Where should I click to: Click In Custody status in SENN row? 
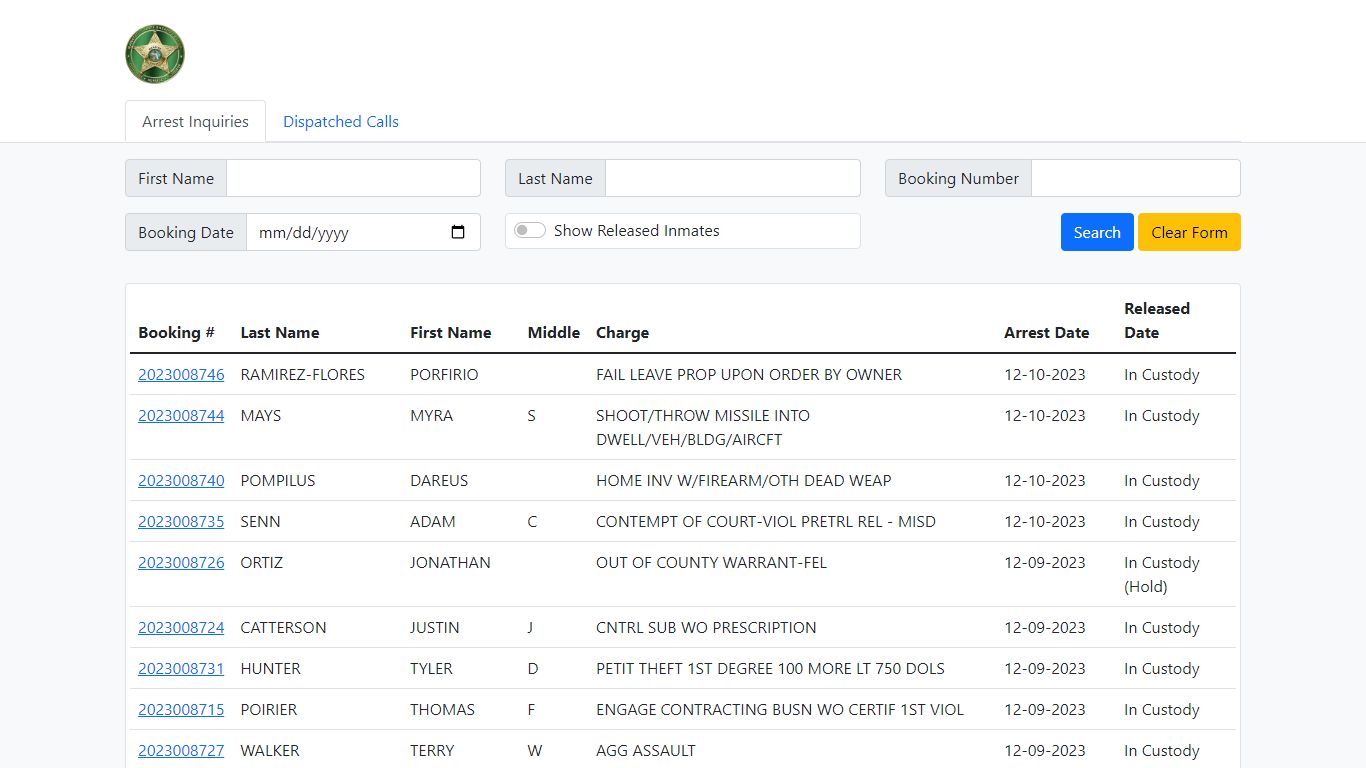pyautogui.click(x=1162, y=522)
